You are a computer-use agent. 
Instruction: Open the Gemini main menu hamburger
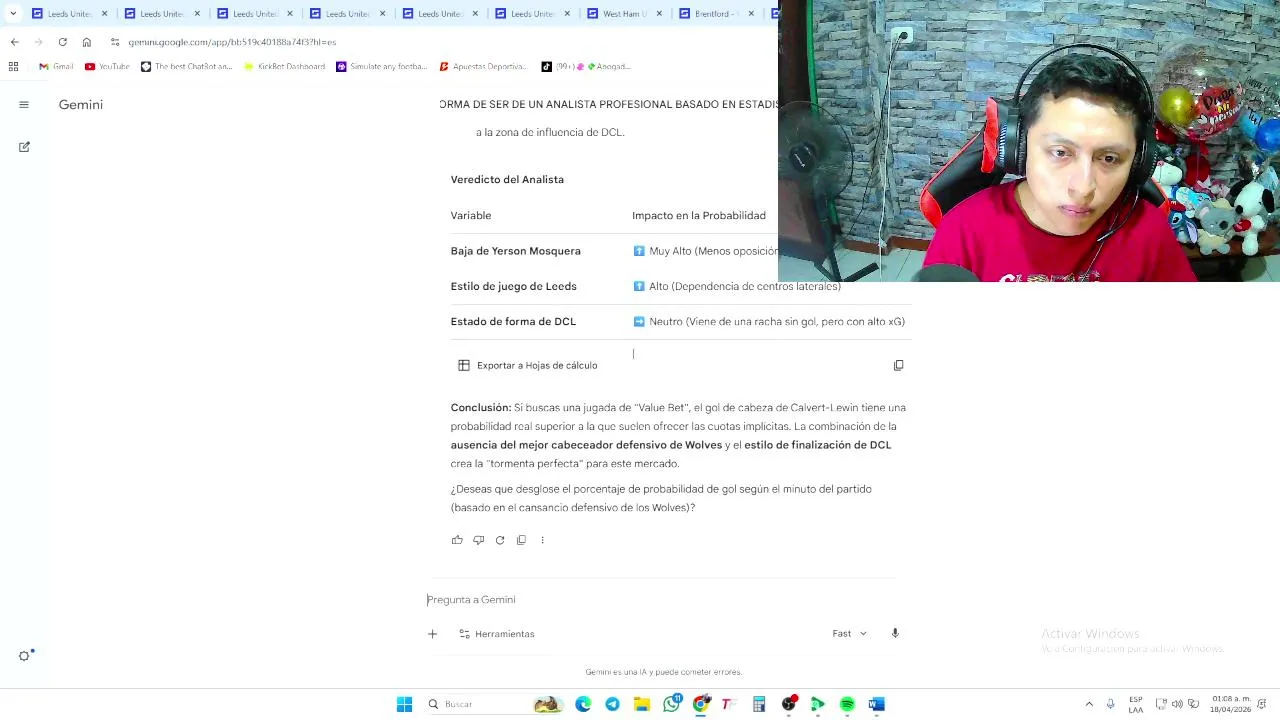[24, 104]
